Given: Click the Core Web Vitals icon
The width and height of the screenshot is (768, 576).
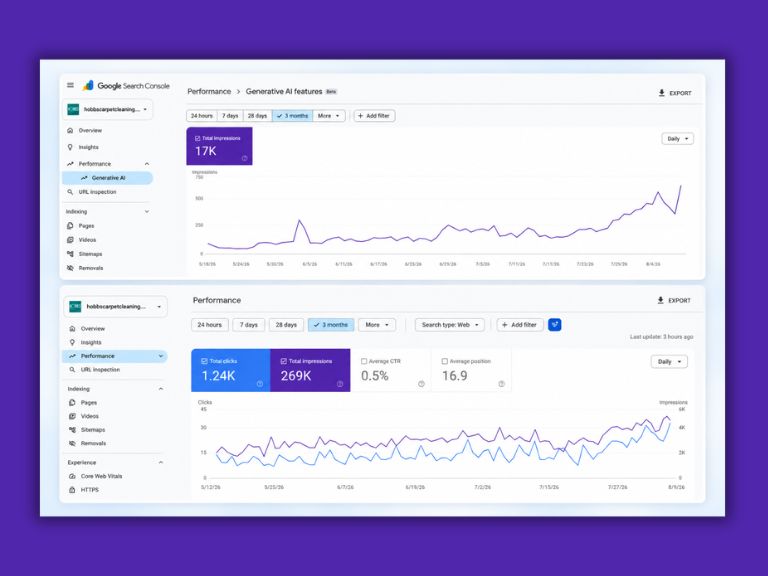Looking at the screenshot, I should (72, 476).
